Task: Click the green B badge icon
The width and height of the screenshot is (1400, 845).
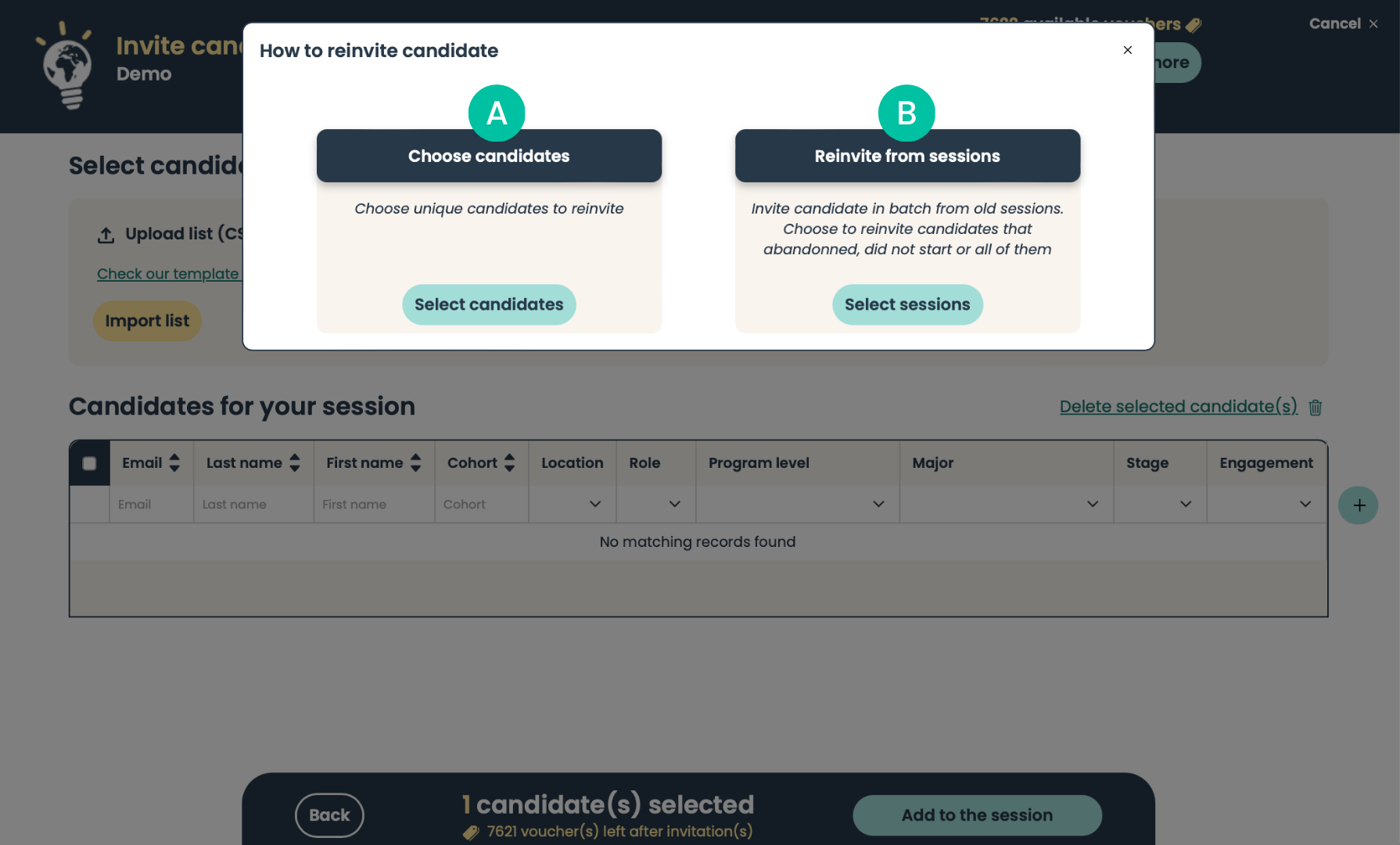Action: tap(906, 113)
